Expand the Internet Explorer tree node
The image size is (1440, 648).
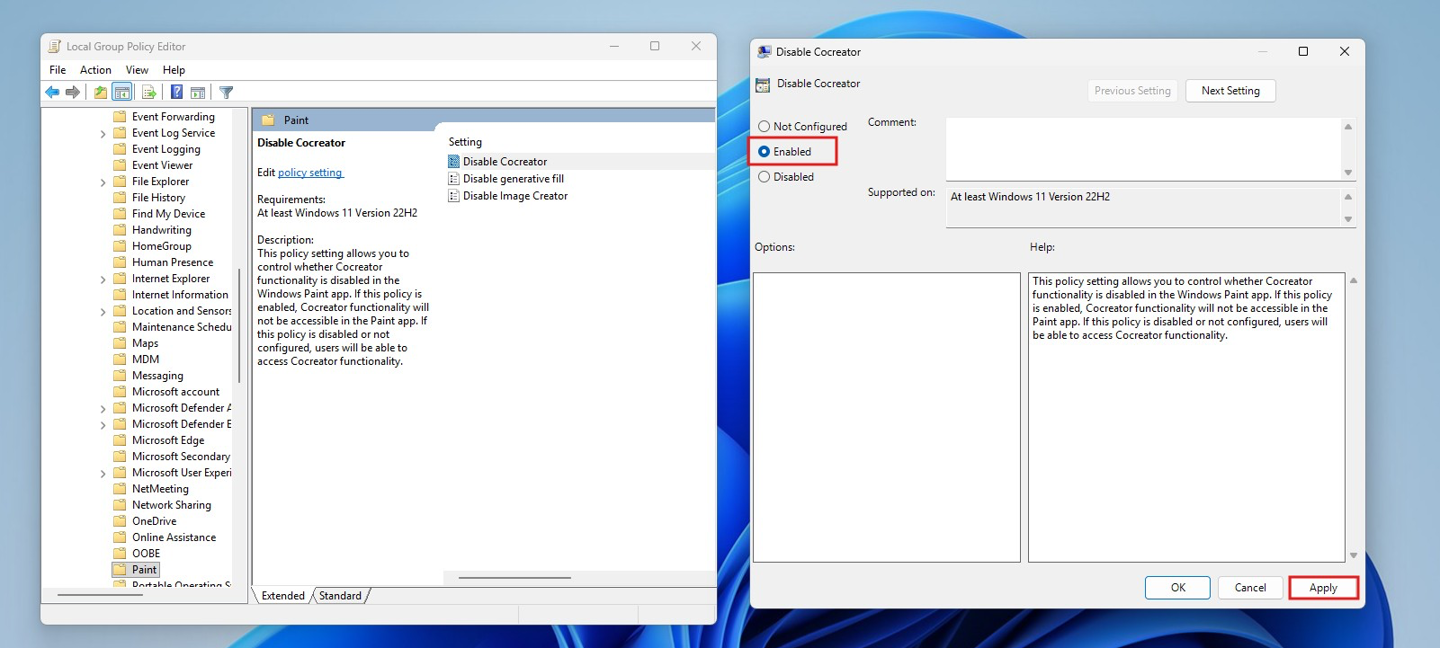[x=103, y=279]
